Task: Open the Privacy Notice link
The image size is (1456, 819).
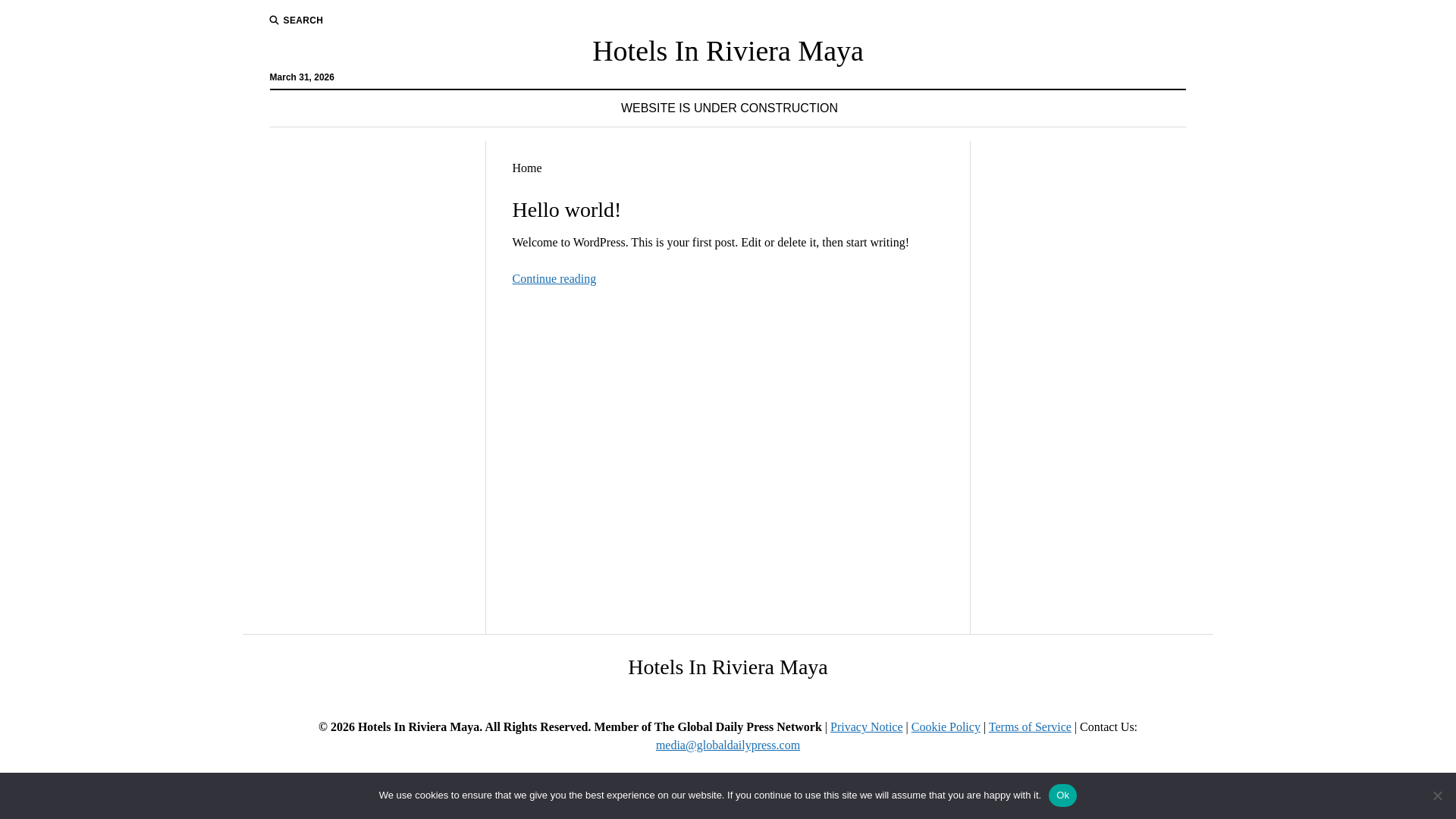Action: (867, 727)
